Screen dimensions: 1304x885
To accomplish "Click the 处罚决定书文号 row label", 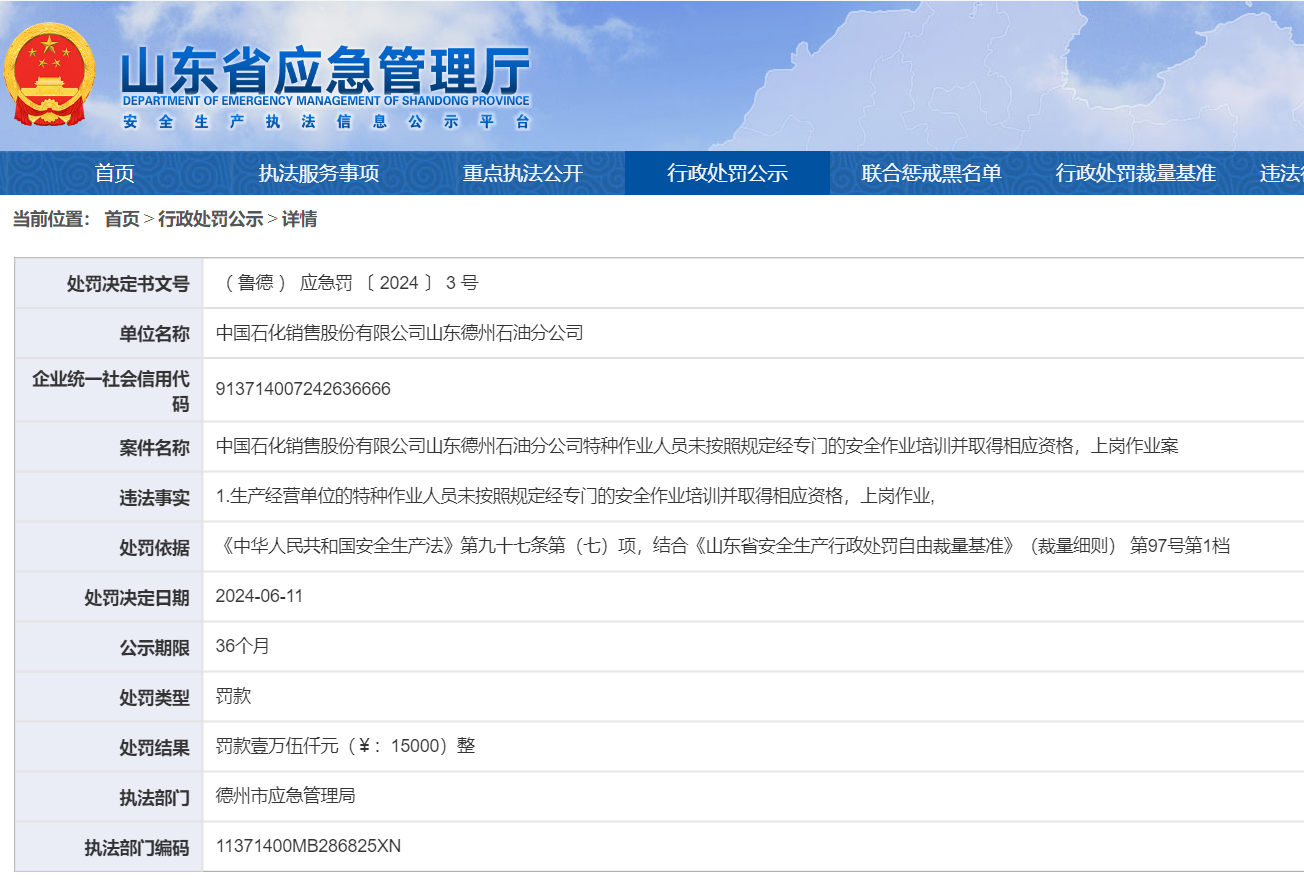I will coord(128,284).
